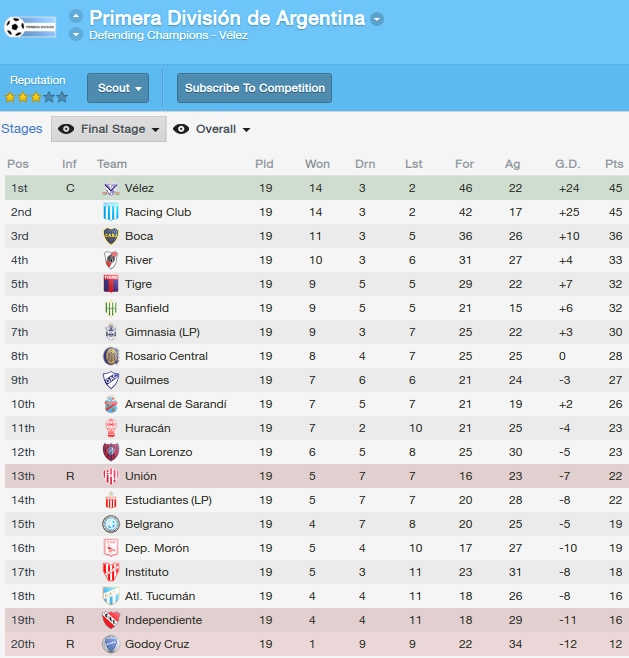Expand the Final Stage dropdown

(x=109, y=129)
